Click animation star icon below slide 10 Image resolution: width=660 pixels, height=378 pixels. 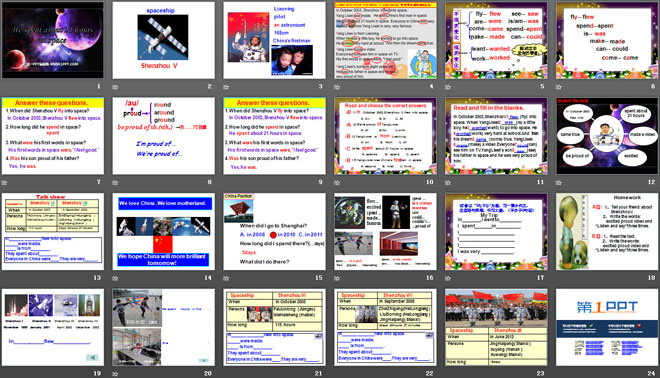pyautogui.click(x=337, y=183)
